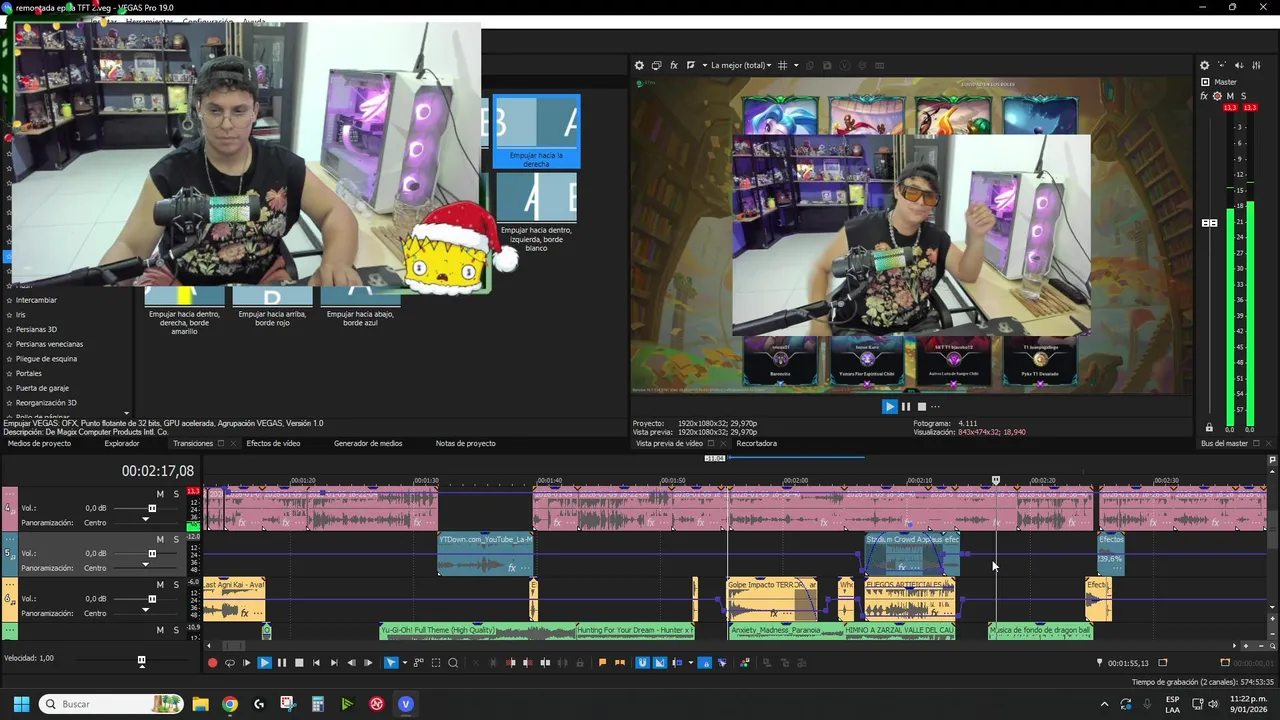The width and height of the screenshot is (1280, 720).
Task: Adjust track 6 volume slider
Action: click(x=152, y=598)
